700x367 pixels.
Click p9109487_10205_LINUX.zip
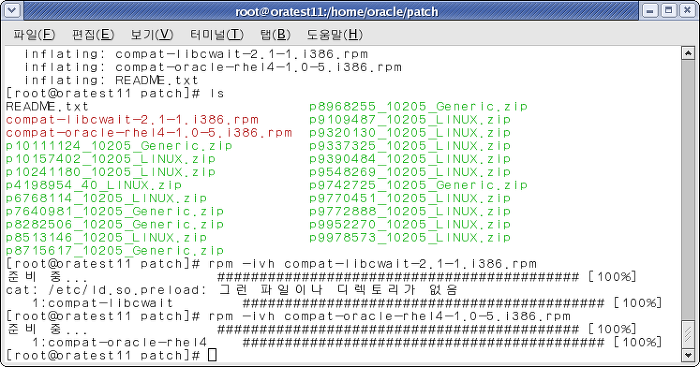point(410,120)
